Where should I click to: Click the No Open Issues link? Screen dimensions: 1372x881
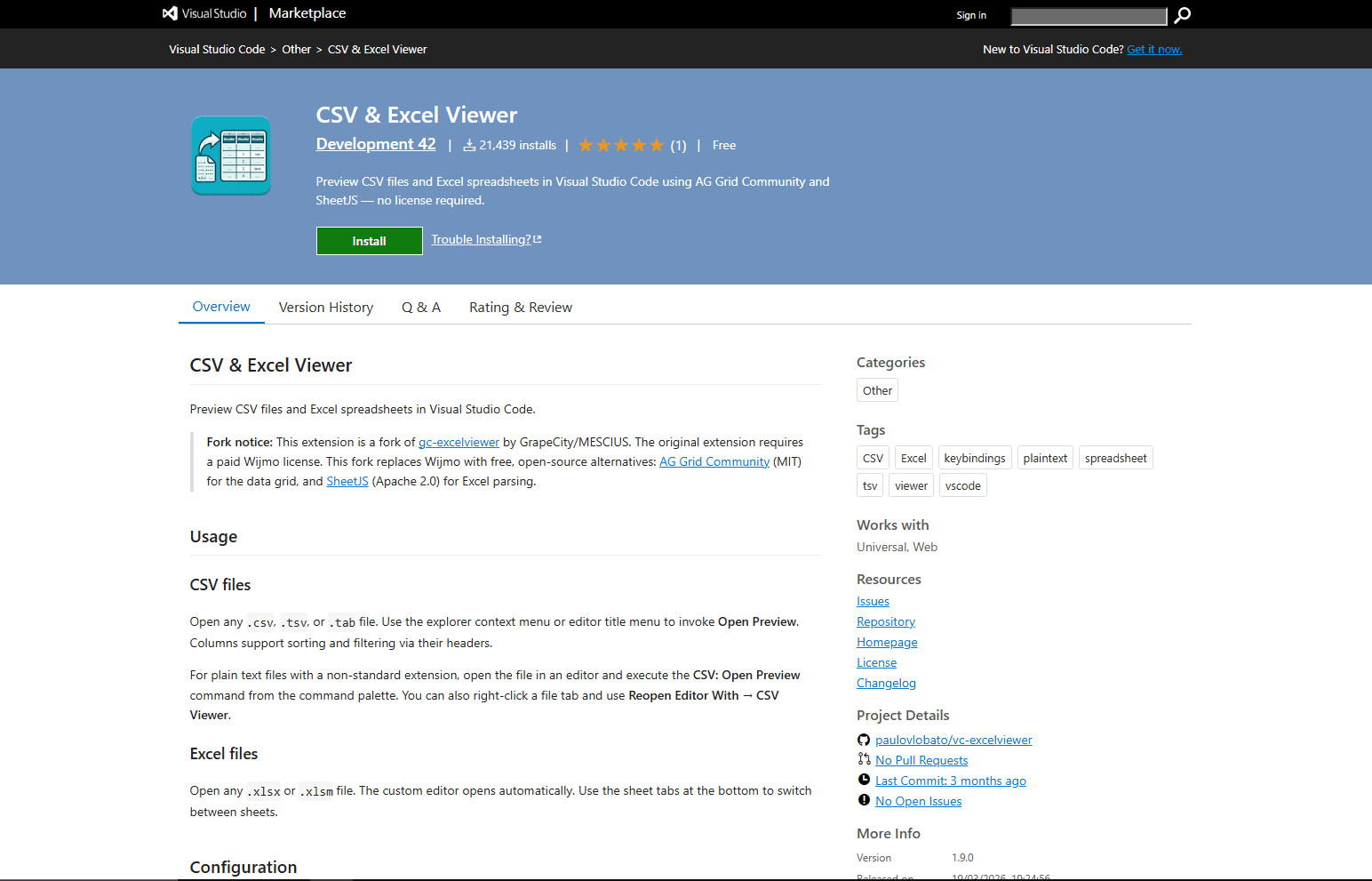(x=918, y=801)
